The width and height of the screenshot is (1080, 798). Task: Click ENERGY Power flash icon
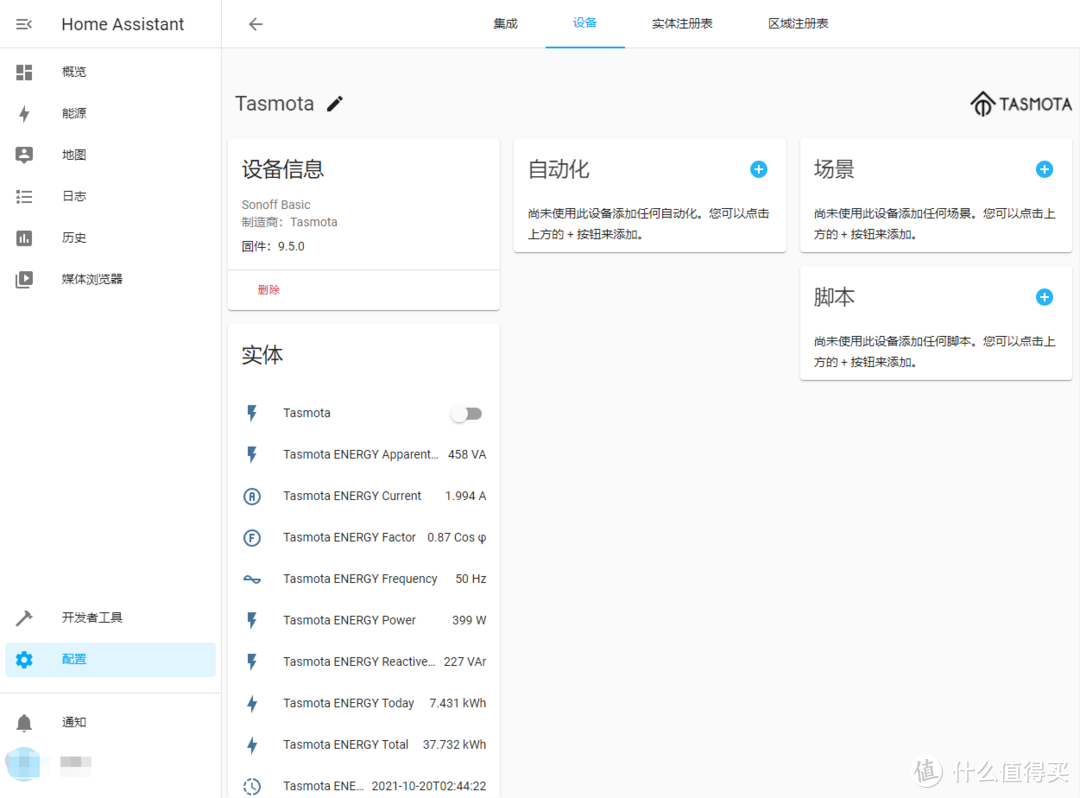click(252, 620)
